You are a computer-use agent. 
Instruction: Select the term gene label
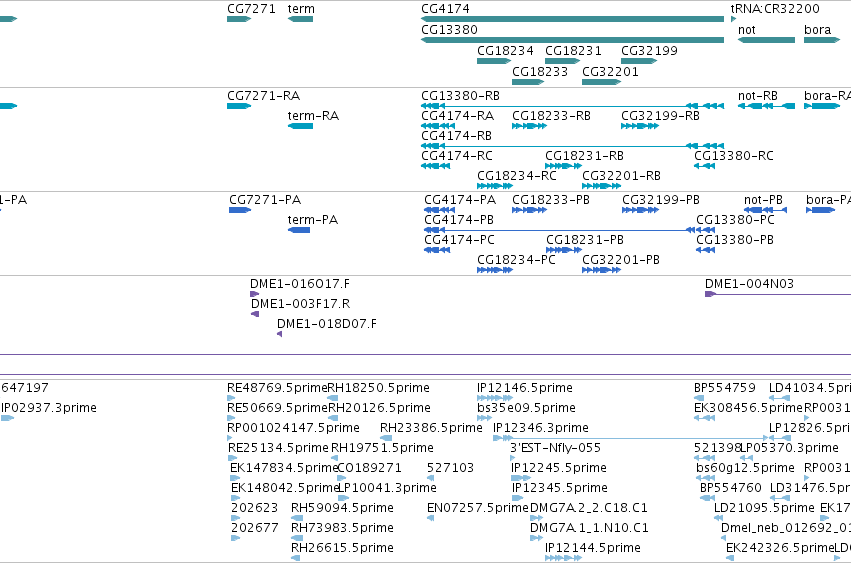click(301, 9)
